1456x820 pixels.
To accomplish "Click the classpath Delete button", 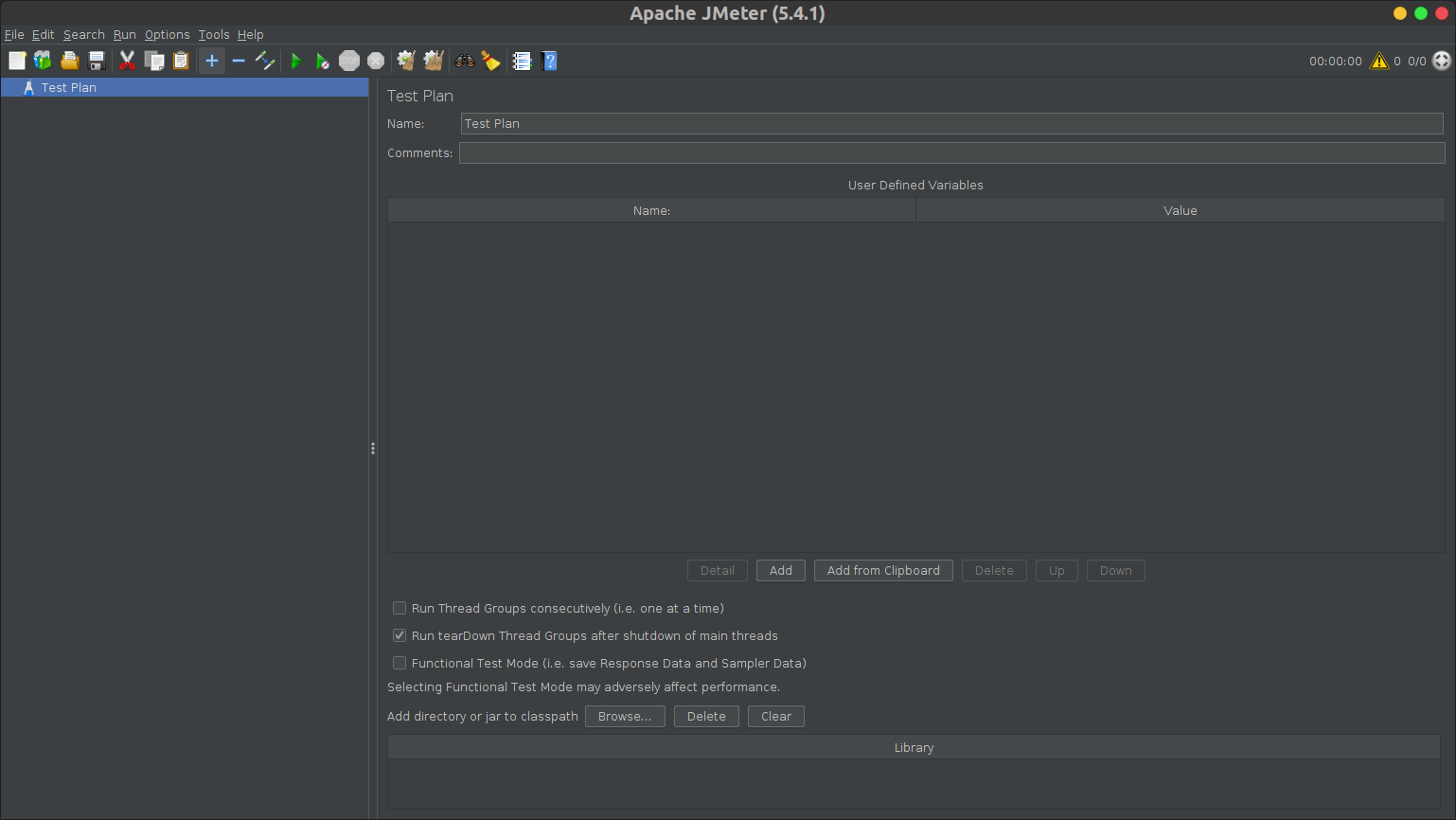I will click(706, 716).
